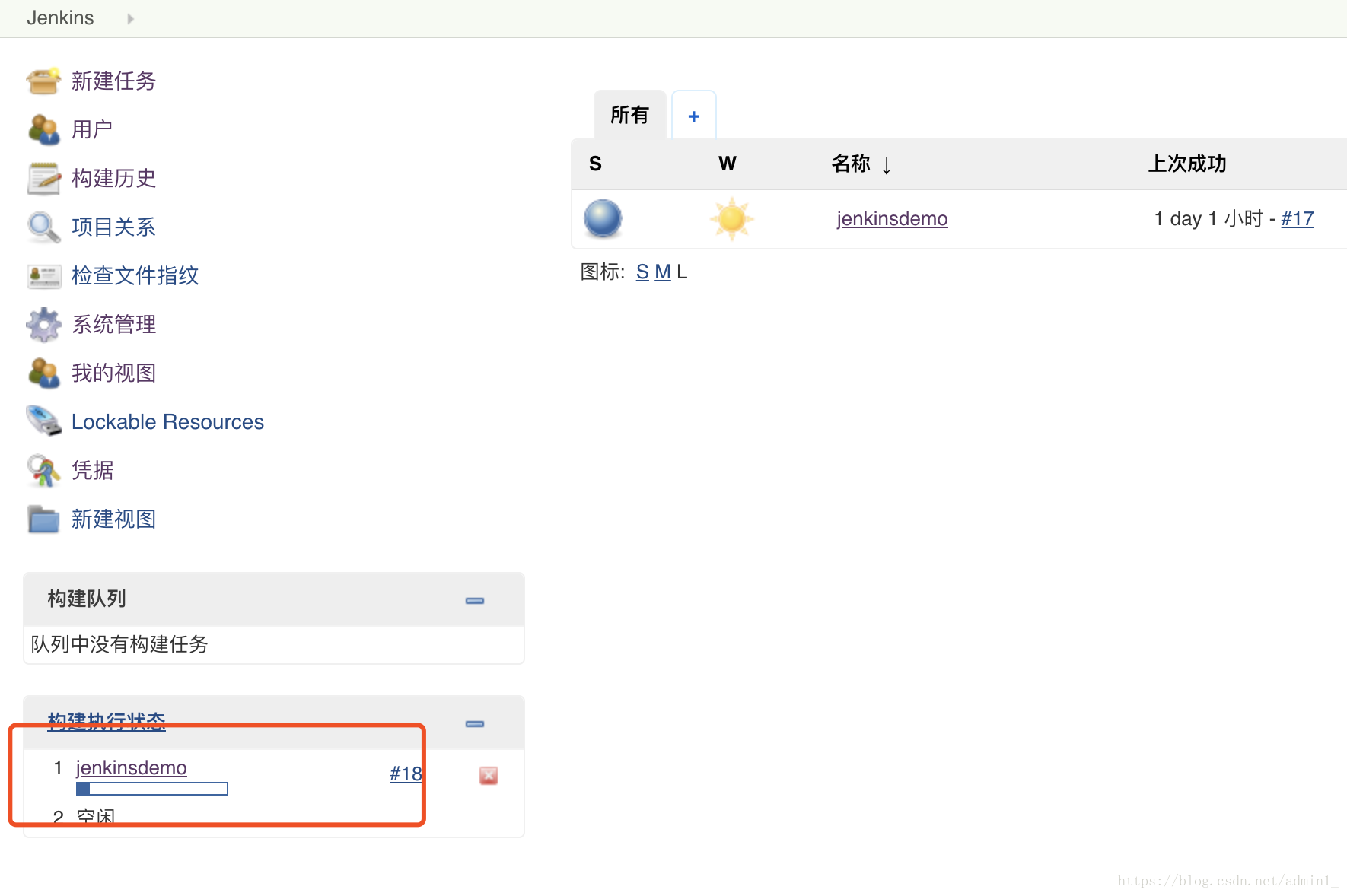The height and width of the screenshot is (896, 1347).
Task: Click the 项目关系 magnifier icon
Action: click(43, 227)
